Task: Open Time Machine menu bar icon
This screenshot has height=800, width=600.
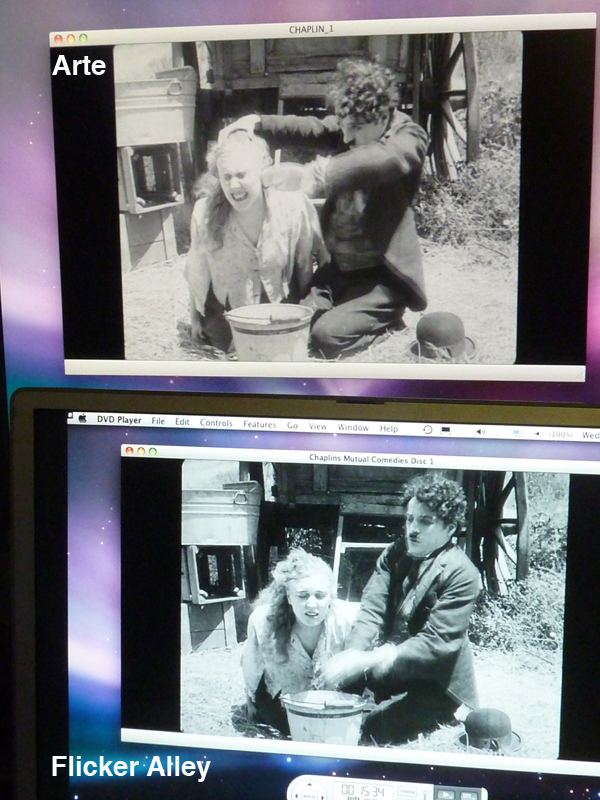Action: (x=428, y=430)
